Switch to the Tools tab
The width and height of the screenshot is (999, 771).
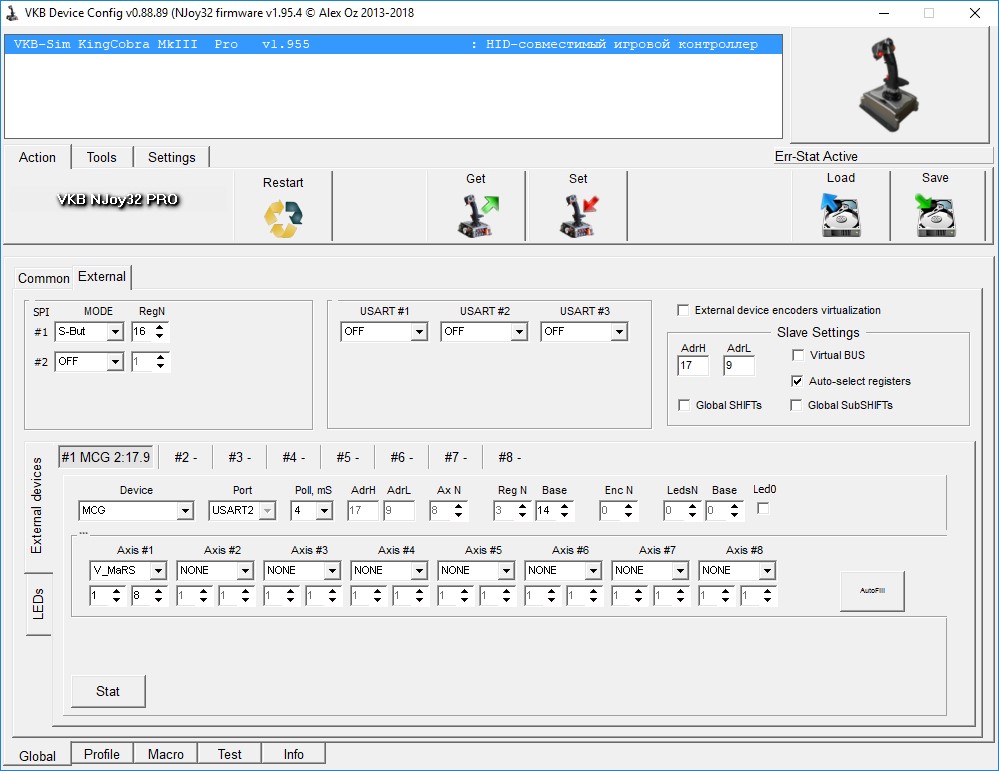pyautogui.click(x=101, y=157)
